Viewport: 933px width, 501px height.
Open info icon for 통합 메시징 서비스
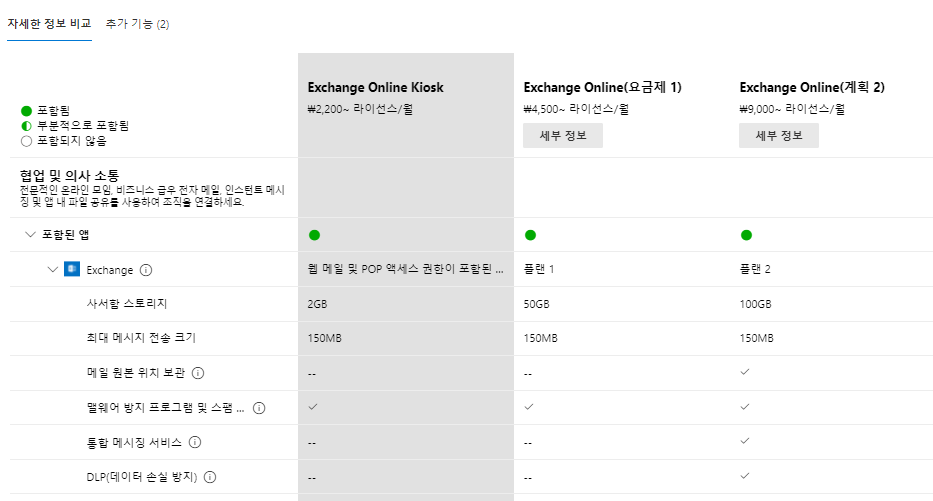195,442
